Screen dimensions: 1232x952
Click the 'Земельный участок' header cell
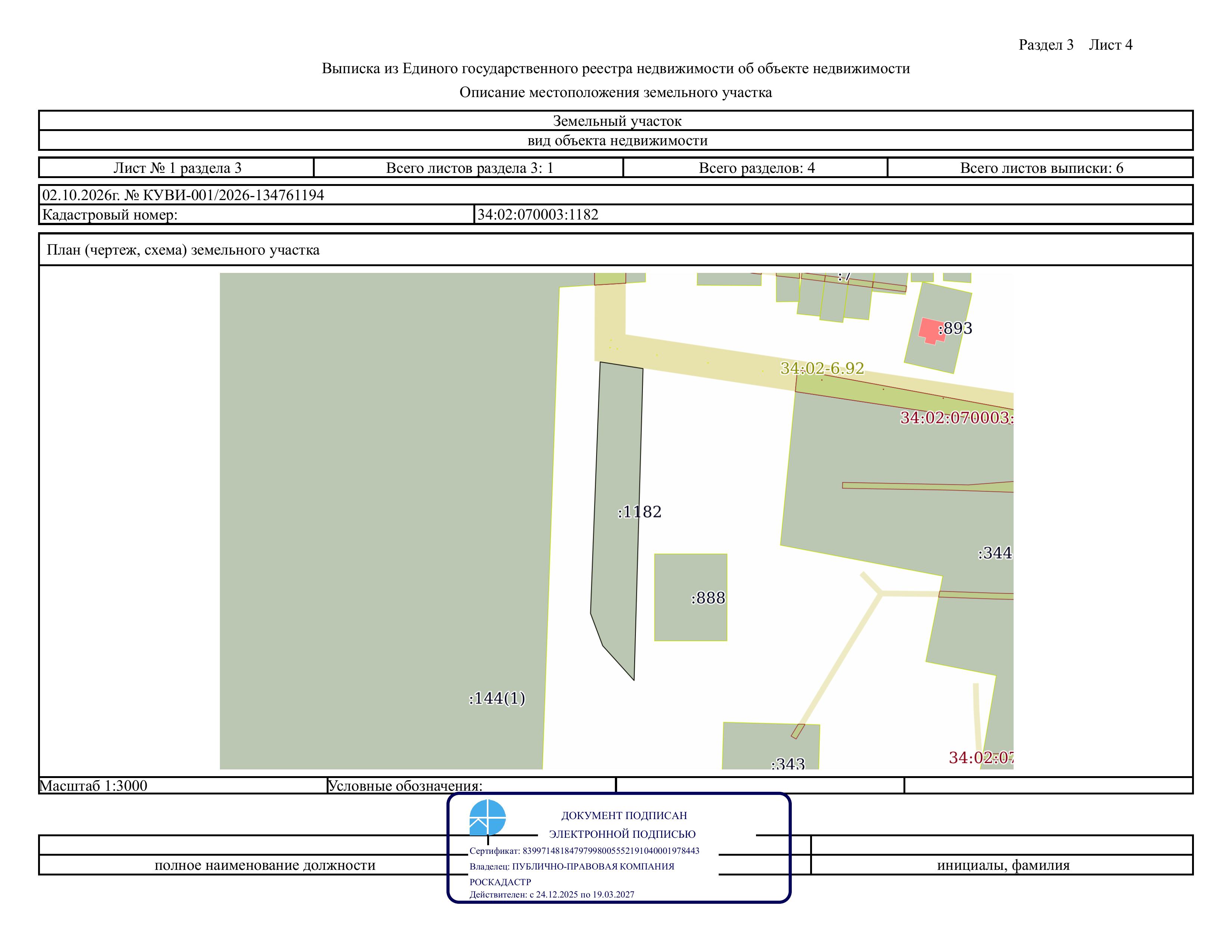(616, 121)
